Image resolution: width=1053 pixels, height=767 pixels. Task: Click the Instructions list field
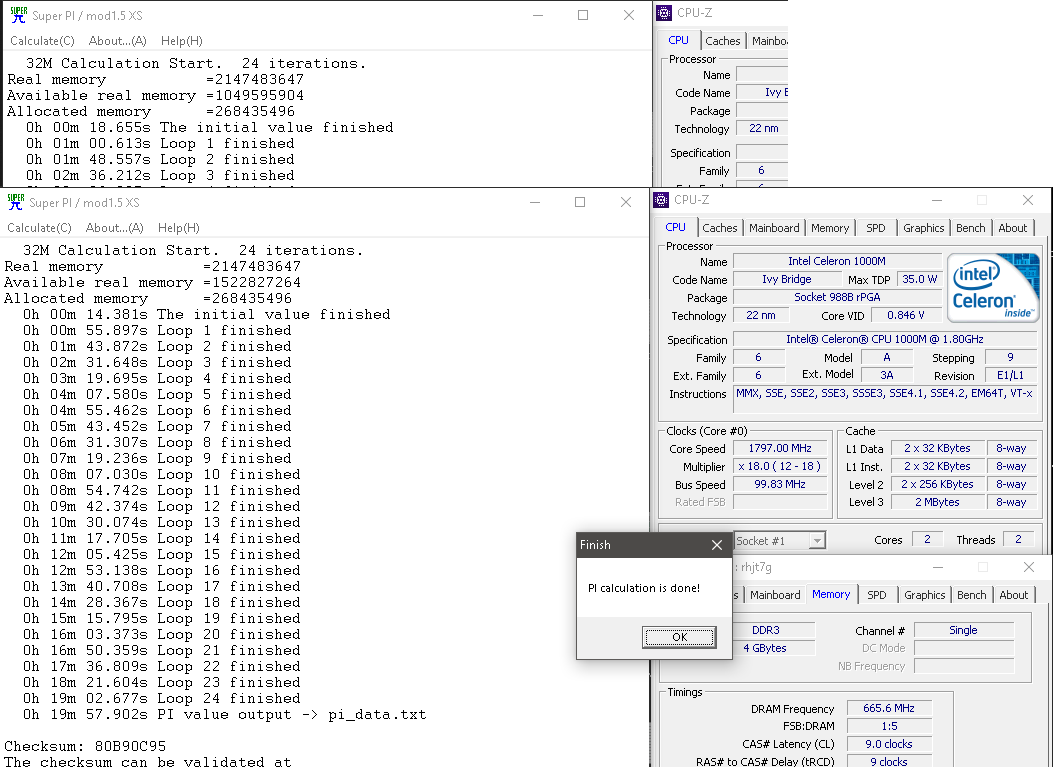point(884,401)
